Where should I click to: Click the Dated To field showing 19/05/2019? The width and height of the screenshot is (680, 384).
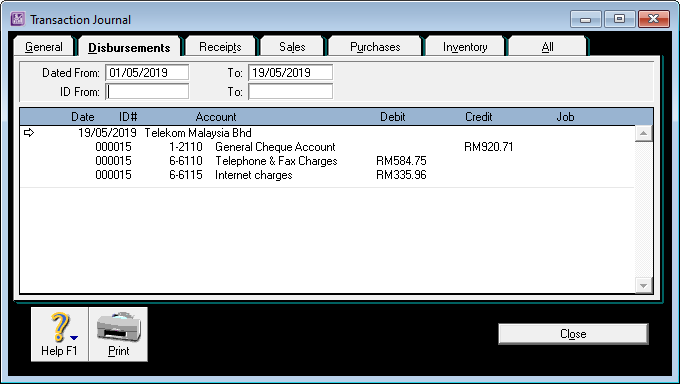coord(291,72)
